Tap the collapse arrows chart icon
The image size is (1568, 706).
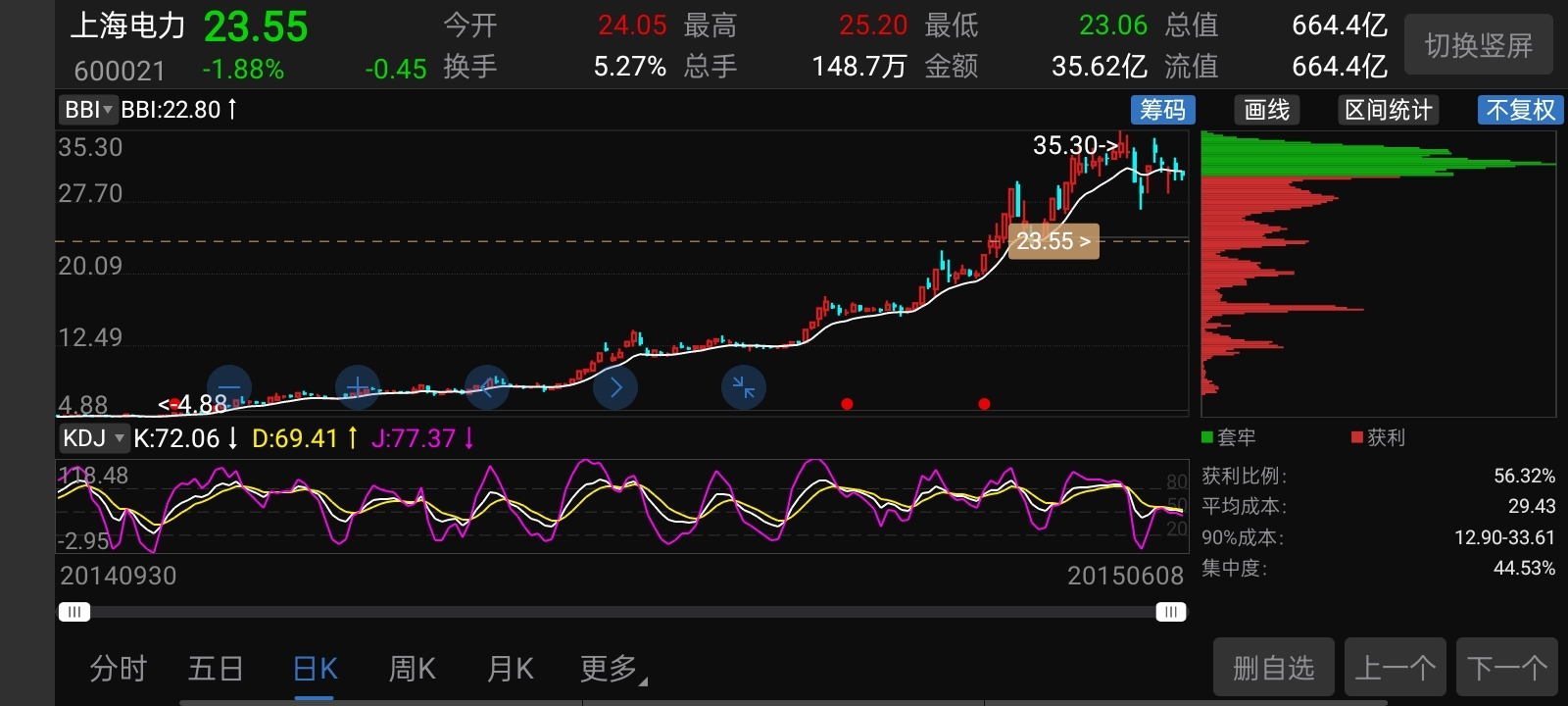(x=744, y=387)
